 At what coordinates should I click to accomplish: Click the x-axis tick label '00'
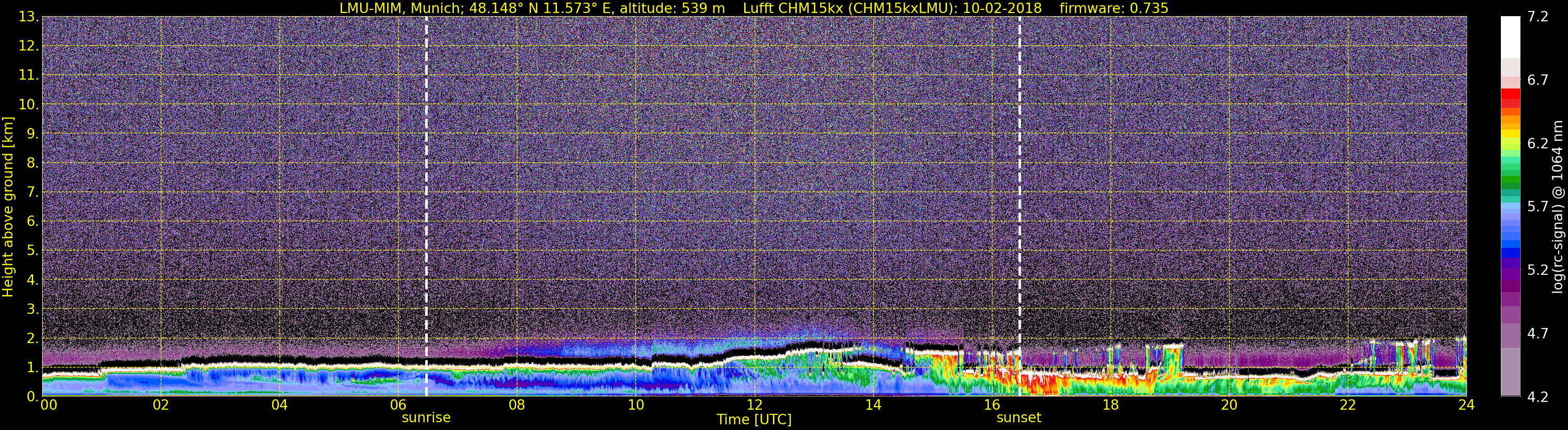click(x=49, y=405)
